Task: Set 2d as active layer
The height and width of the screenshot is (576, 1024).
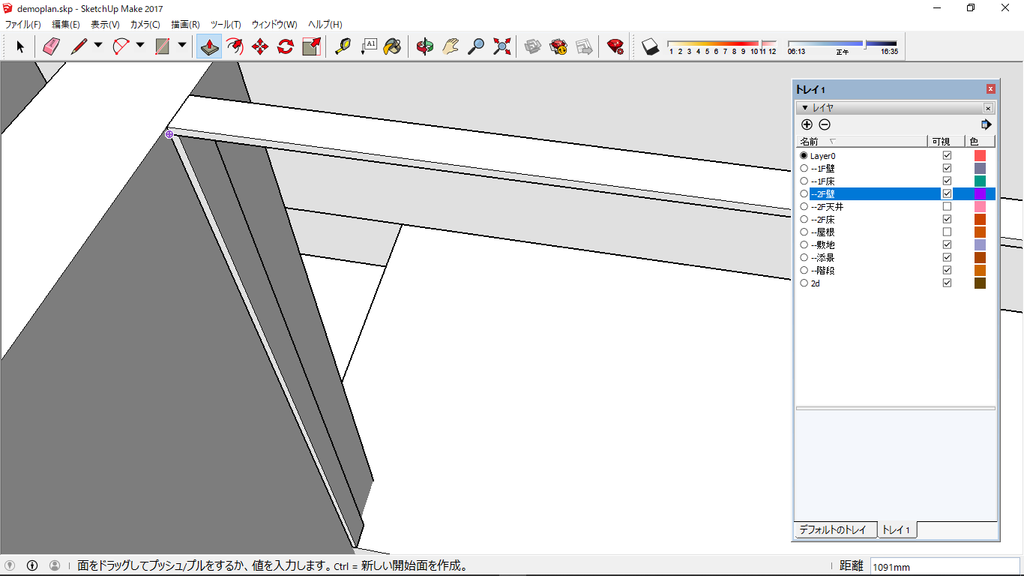Action: (x=804, y=283)
